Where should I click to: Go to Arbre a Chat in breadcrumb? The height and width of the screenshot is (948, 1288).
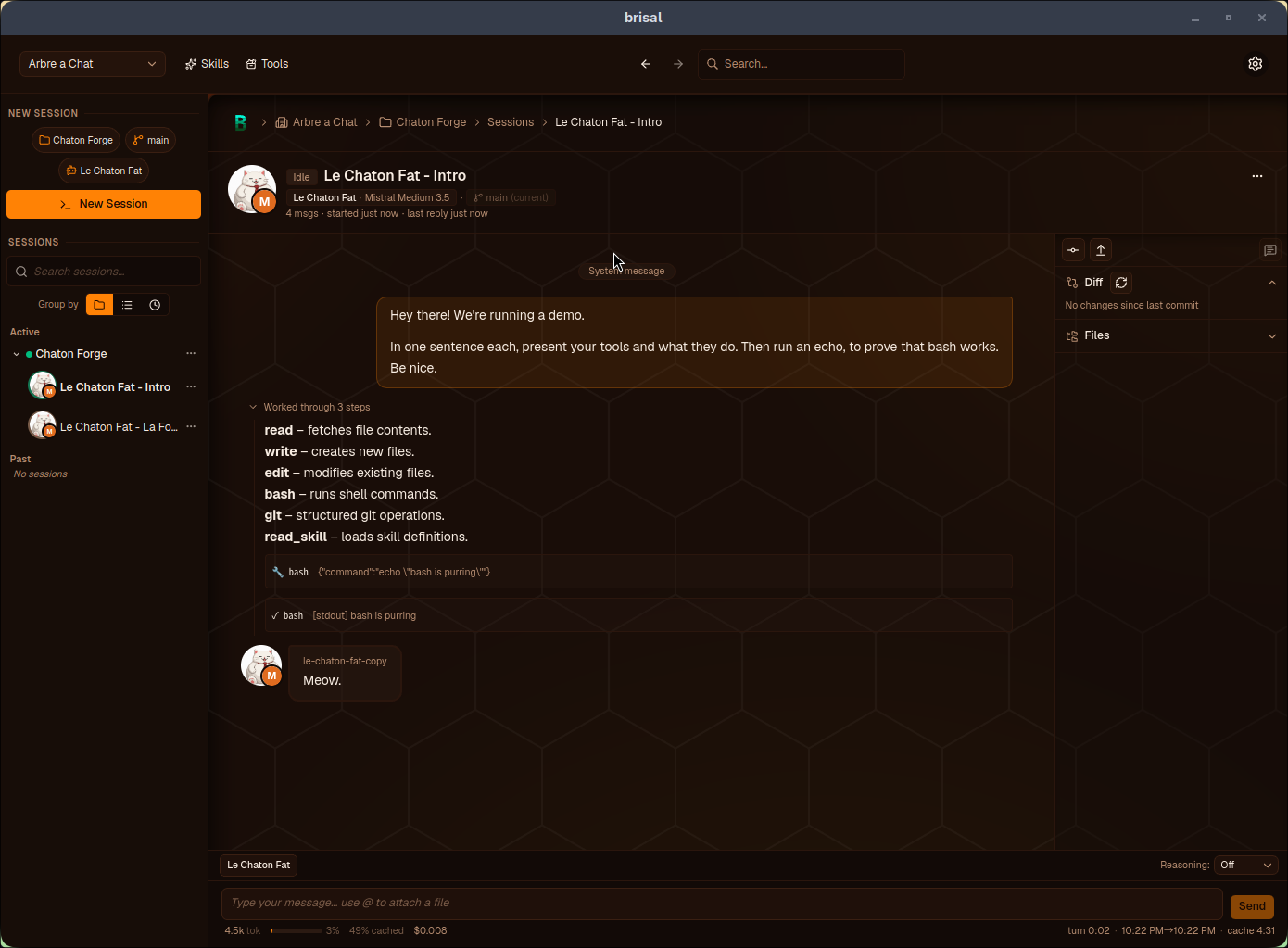[316, 122]
